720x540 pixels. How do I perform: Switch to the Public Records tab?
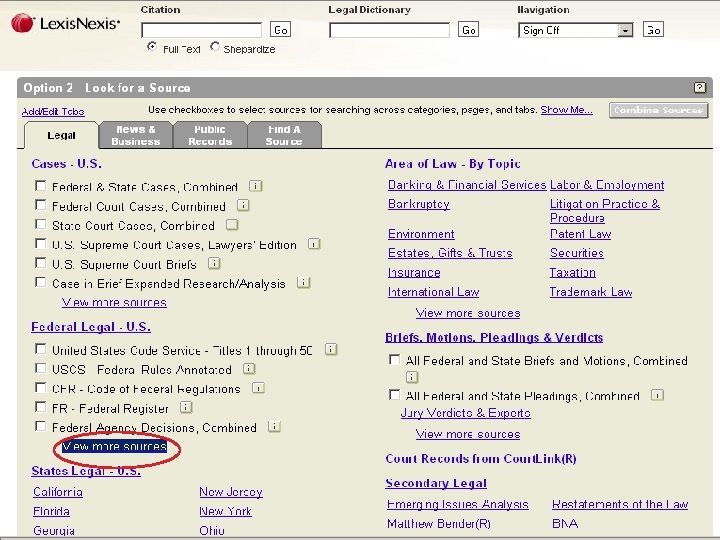[x=210, y=135]
